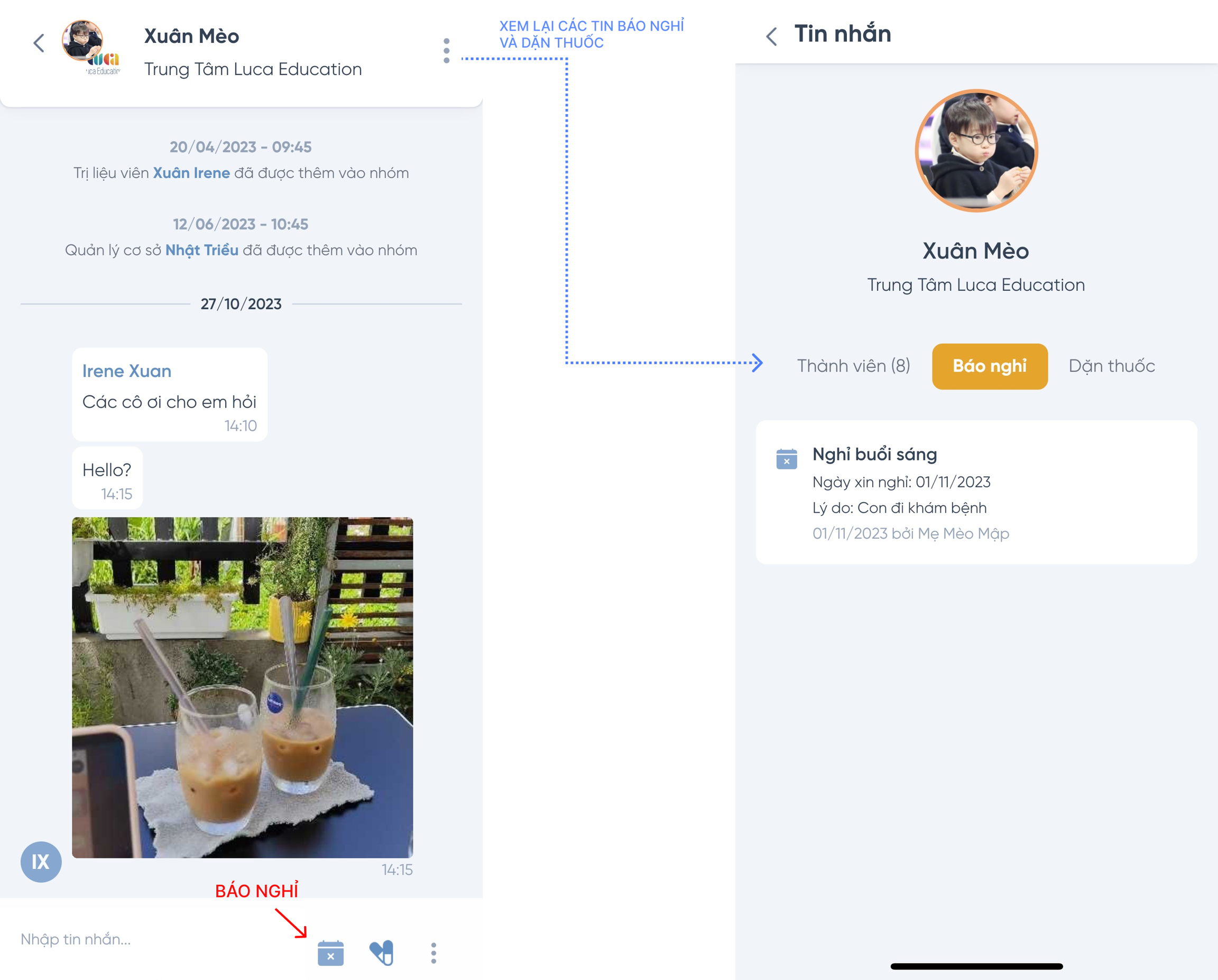Screen dimensions: 1218x980
Task: Switch to Dặn thuốc tab
Action: point(1112,366)
